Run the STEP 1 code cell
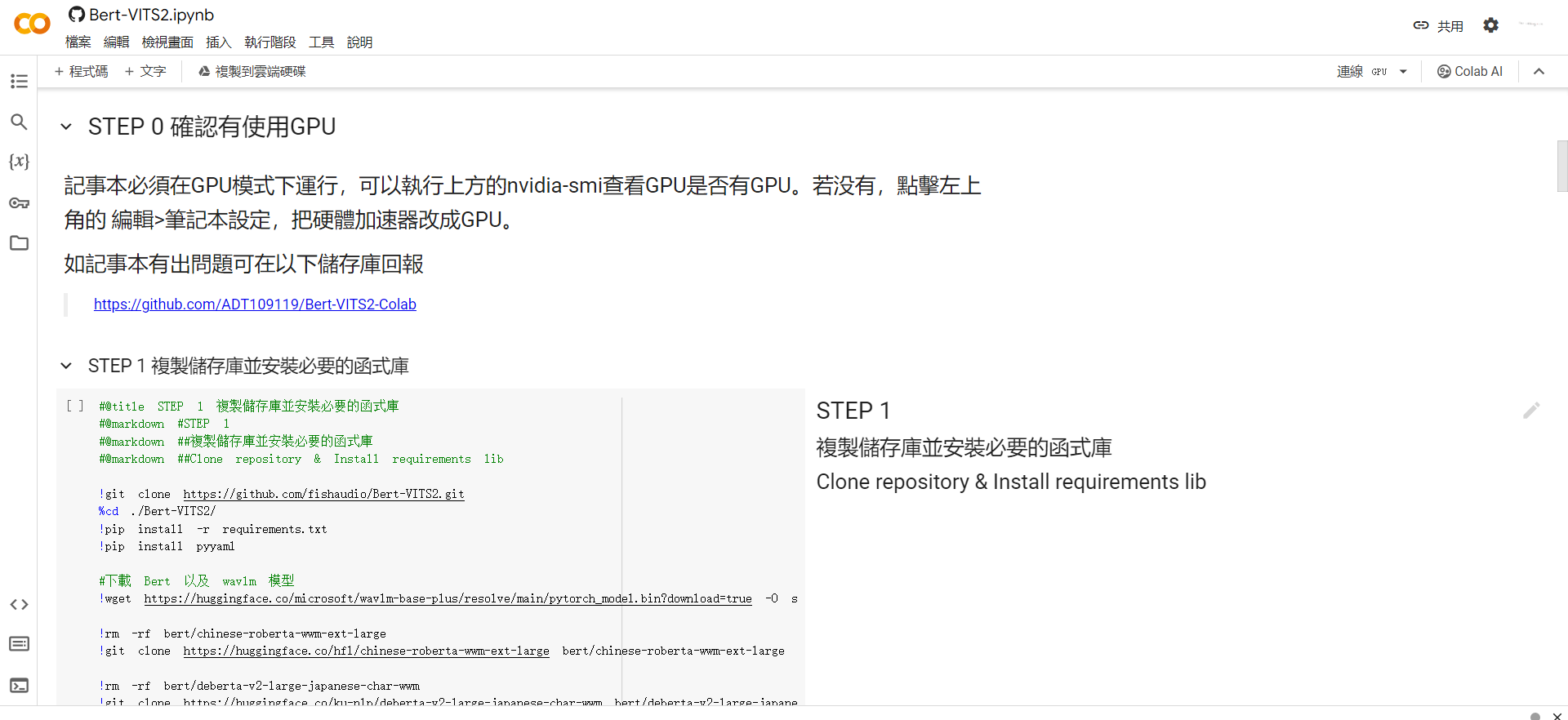Viewport: 1568px width, 720px height. click(75, 406)
